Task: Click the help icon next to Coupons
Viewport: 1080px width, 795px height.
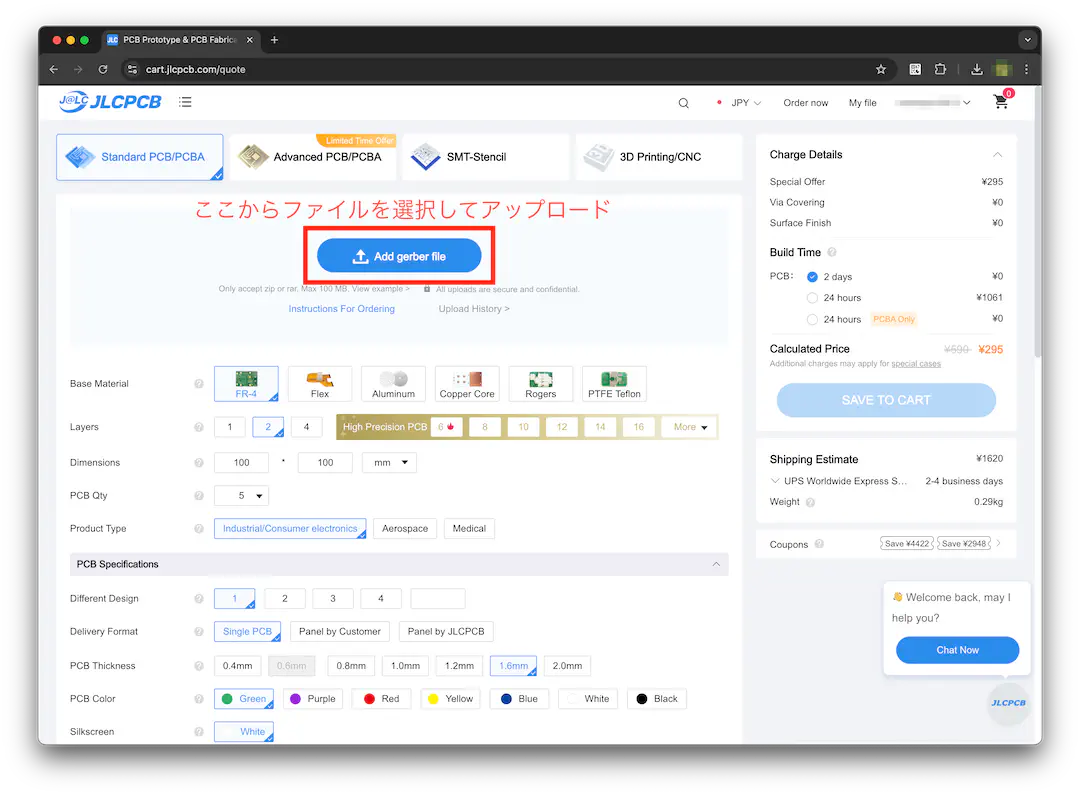Action: coord(819,544)
